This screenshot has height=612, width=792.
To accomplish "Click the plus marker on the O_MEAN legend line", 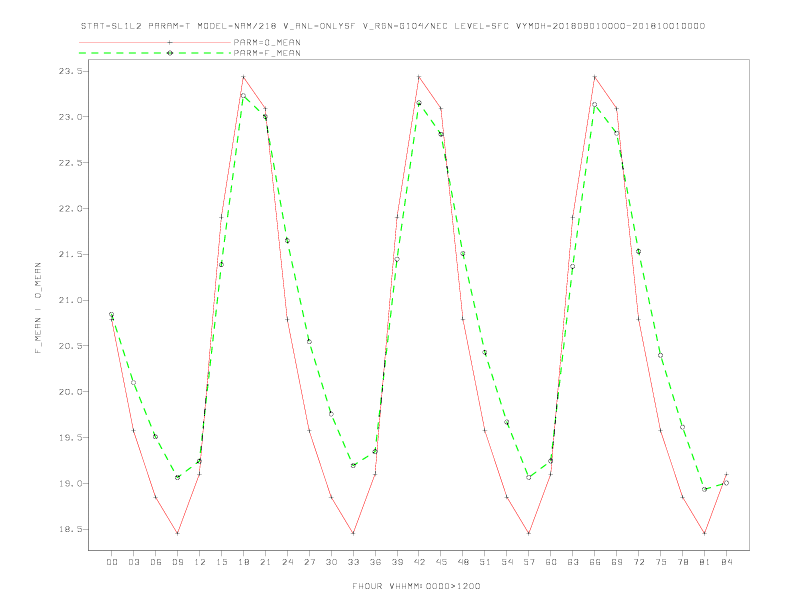I will pos(170,42).
